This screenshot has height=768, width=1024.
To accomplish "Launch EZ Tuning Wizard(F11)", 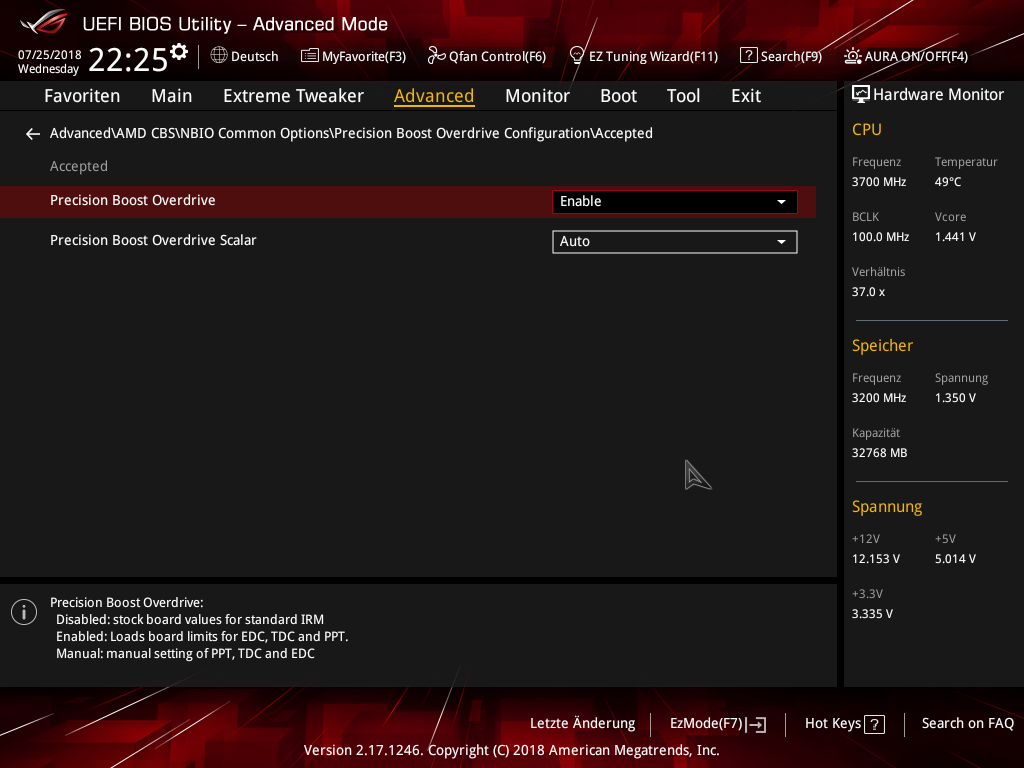I will click(x=653, y=57).
